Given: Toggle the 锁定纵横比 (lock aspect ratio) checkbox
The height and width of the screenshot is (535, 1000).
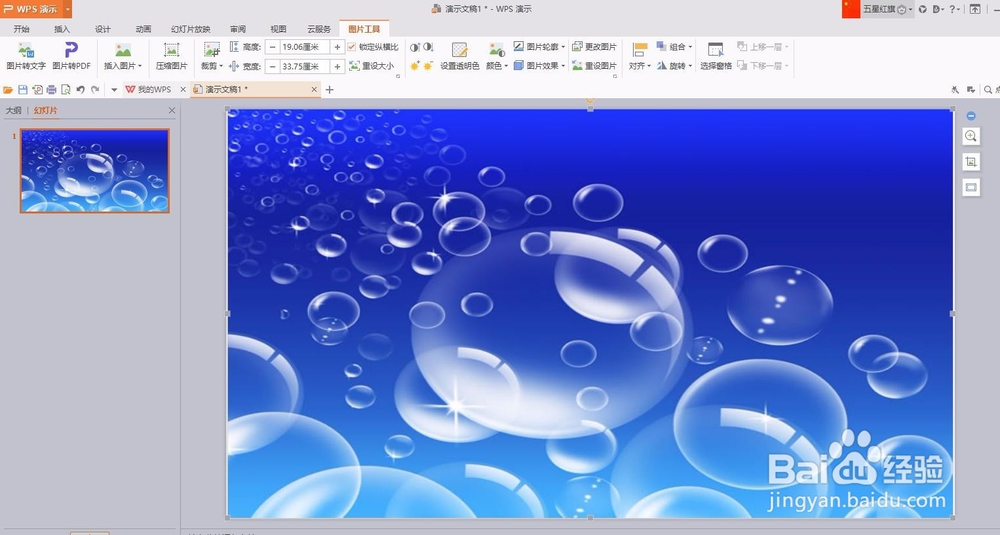Looking at the screenshot, I should tap(351, 47).
